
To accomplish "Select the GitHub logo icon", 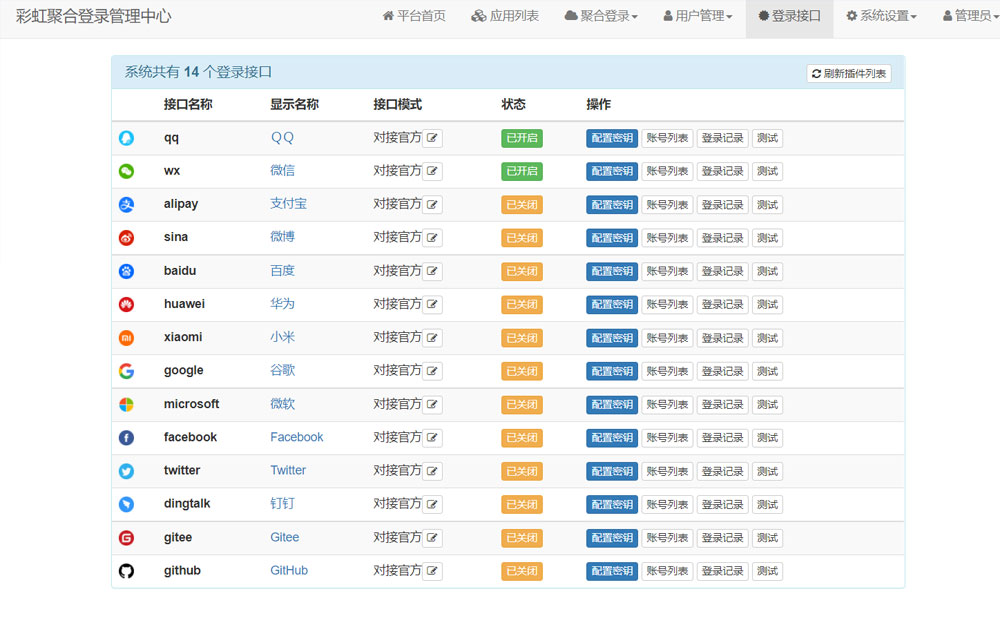I will (x=126, y=571).
